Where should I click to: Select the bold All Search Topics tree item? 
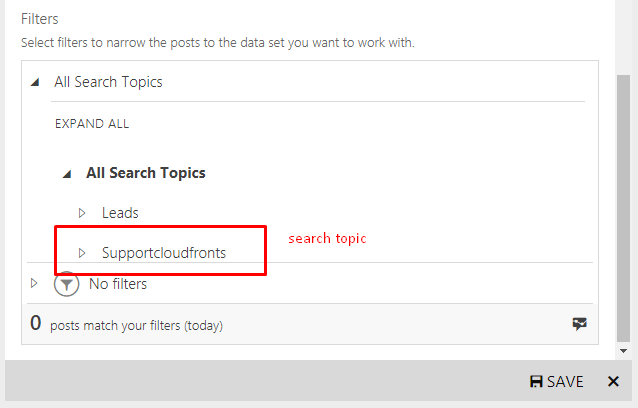[146, 173]
